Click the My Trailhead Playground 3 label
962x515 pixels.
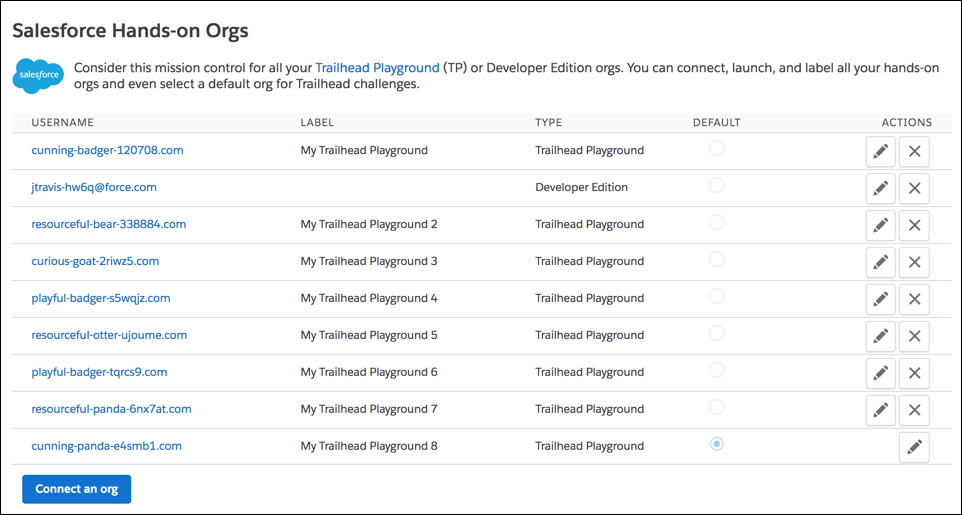369,261
